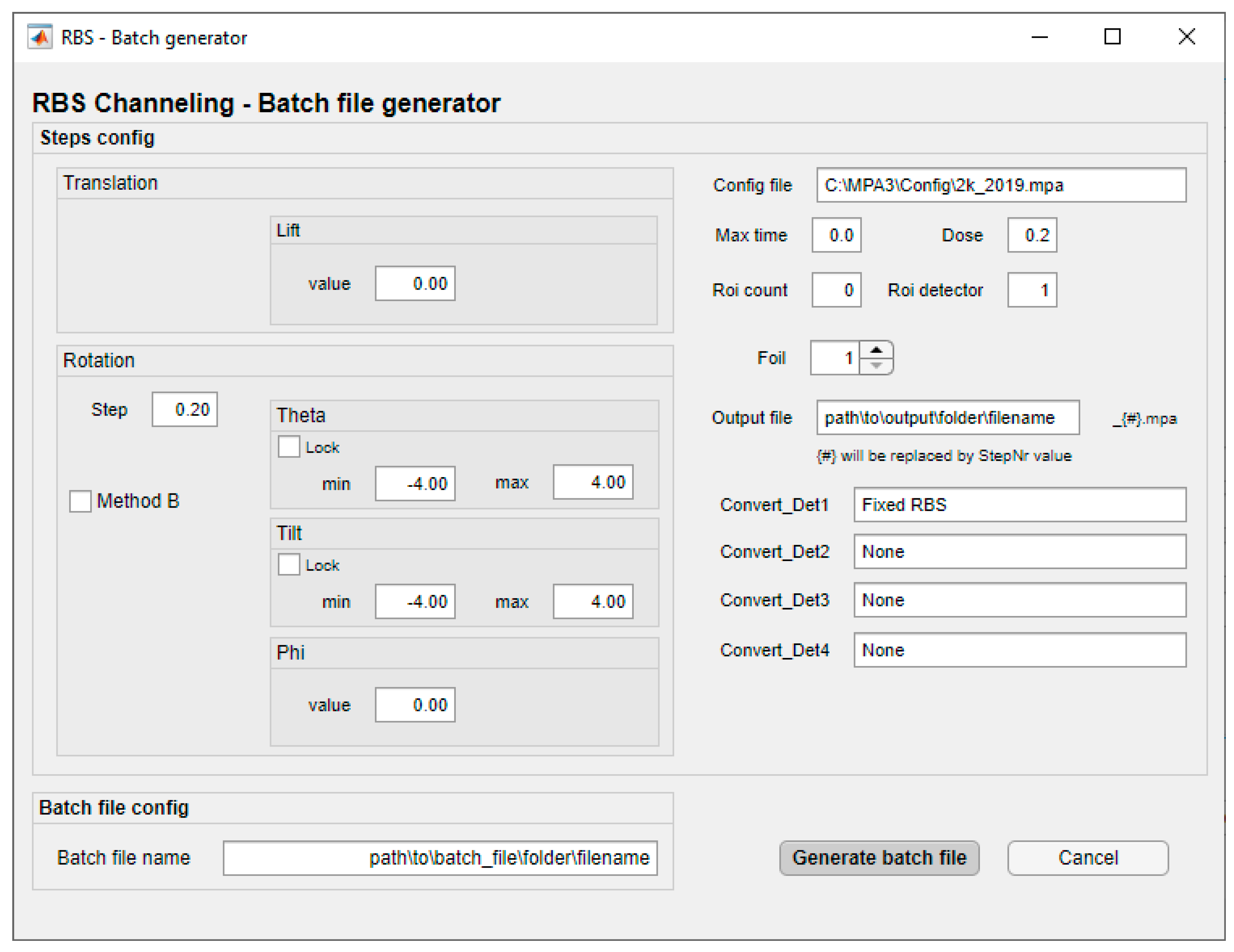Maximize the Batch generator window
The image size is (1234, 952).
(x=1112, y=37)
